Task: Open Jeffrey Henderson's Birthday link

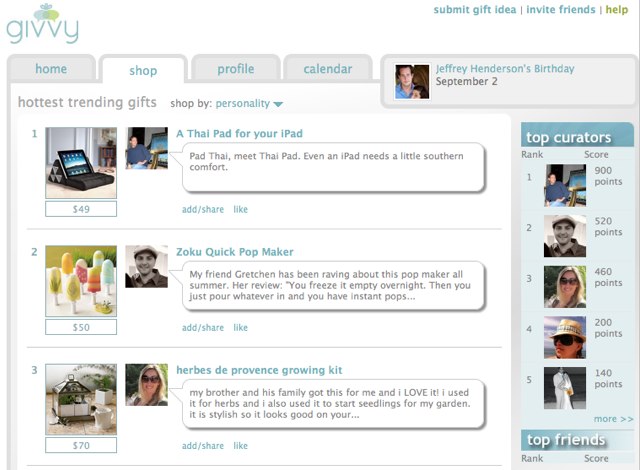Action: click(x=505, y=69)
